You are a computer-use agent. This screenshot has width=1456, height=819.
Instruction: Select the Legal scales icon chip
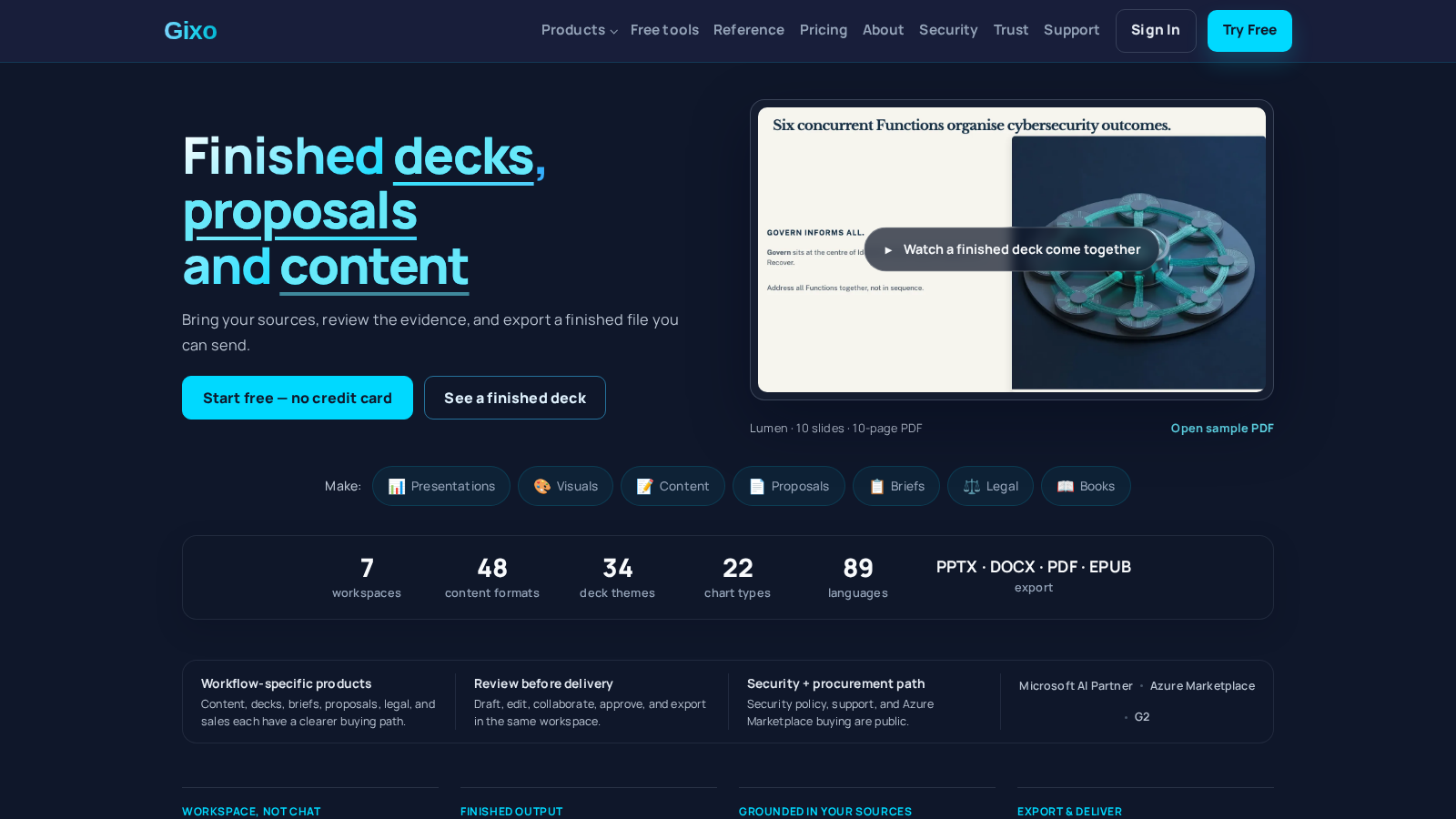990,486
